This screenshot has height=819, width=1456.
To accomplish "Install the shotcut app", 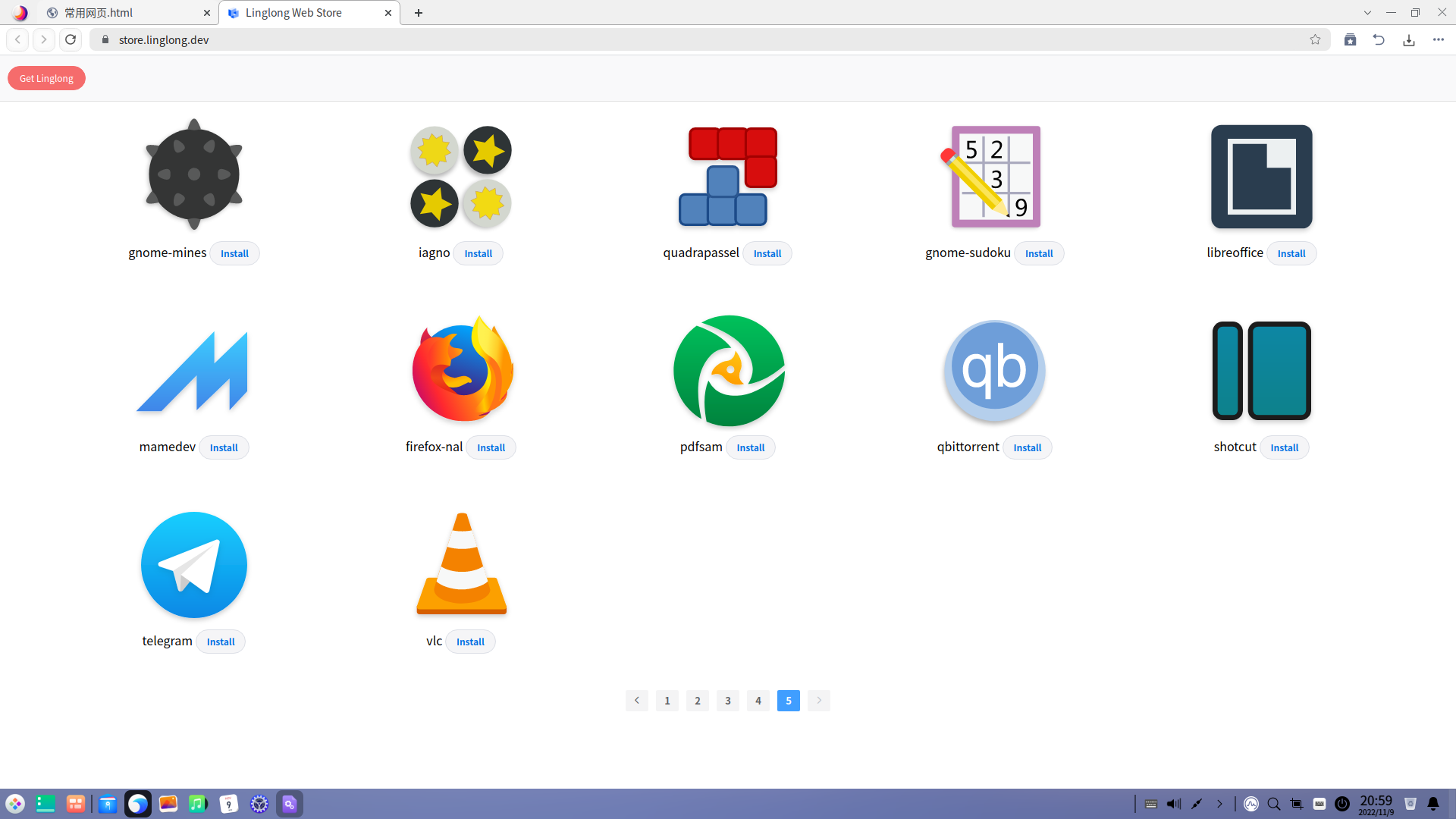I will click(1284, 447).
